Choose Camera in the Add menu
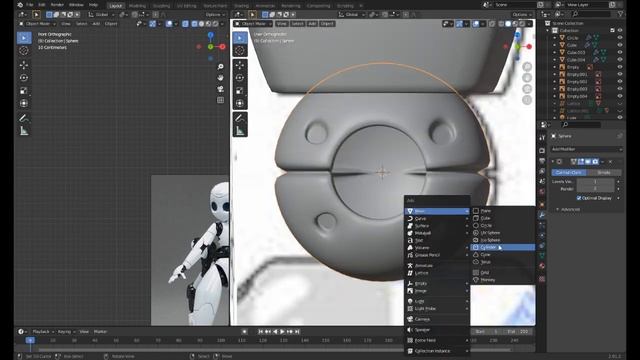The width and height of the screenshot is (640, 360). pyautogui.click(x=437, y=319)
